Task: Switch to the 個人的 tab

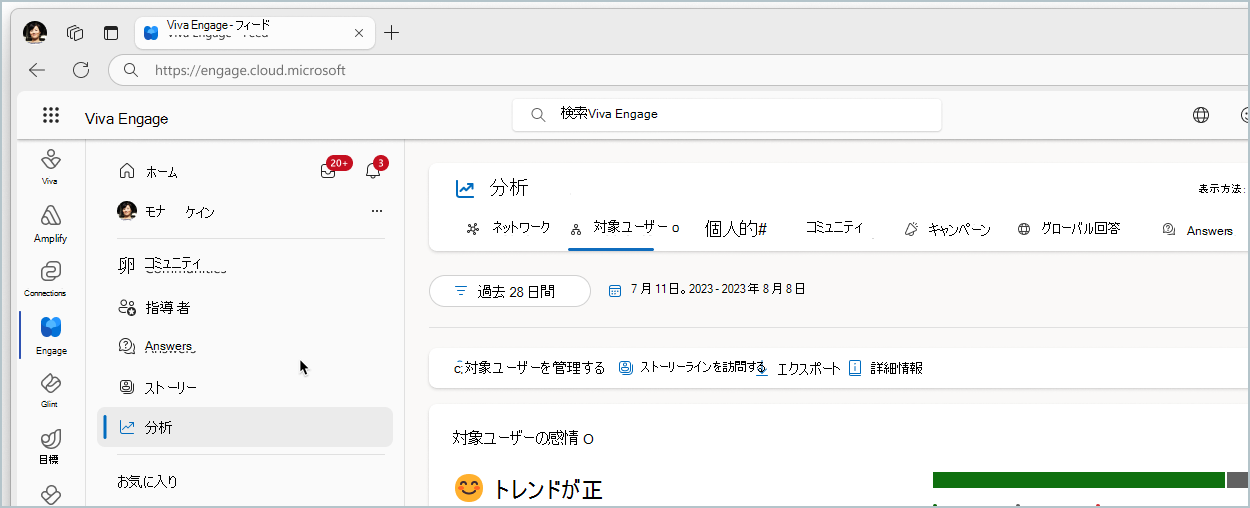Action: point(735,229)
